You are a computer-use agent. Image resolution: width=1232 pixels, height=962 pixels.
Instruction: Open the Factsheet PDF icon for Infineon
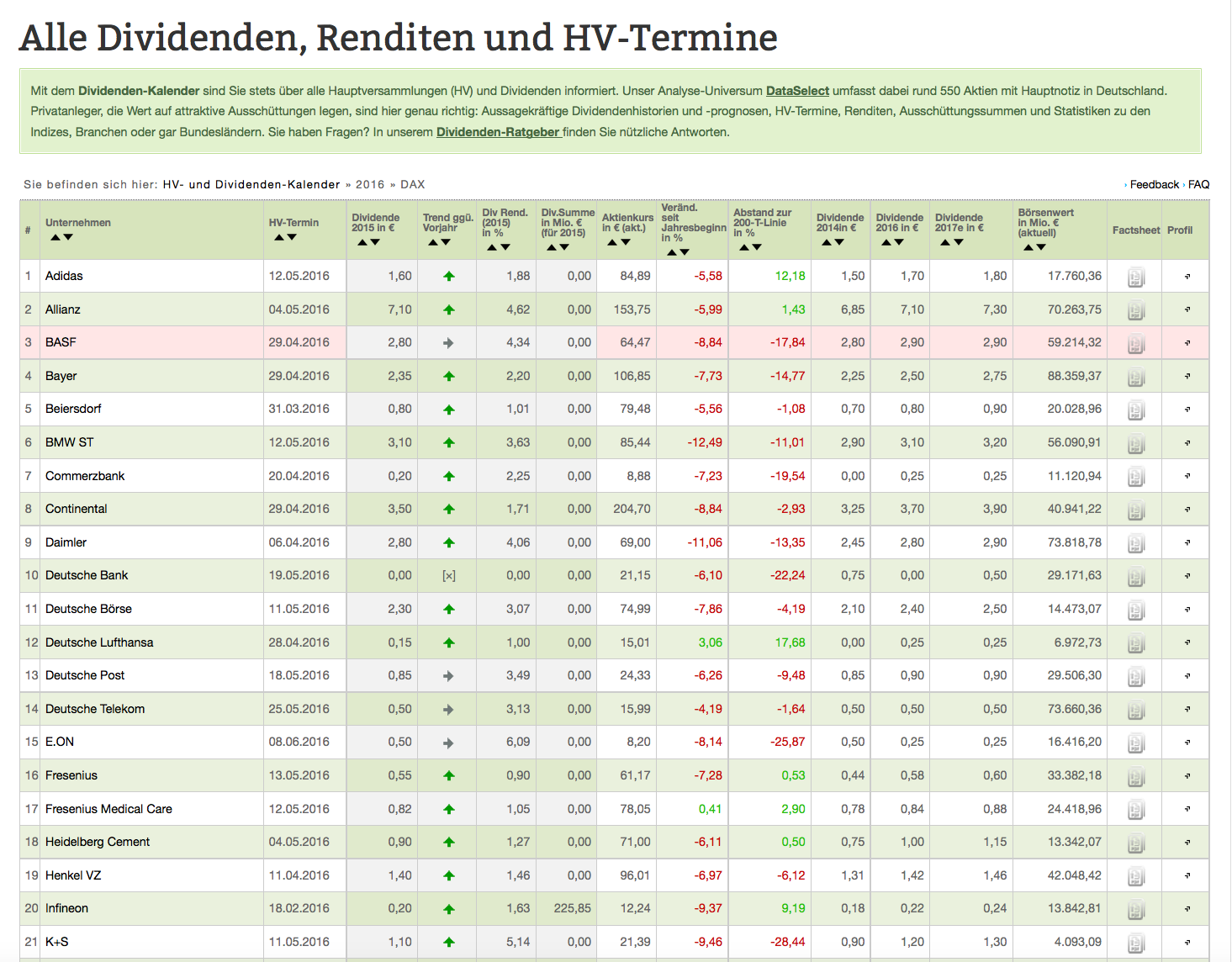[1136, 909]
